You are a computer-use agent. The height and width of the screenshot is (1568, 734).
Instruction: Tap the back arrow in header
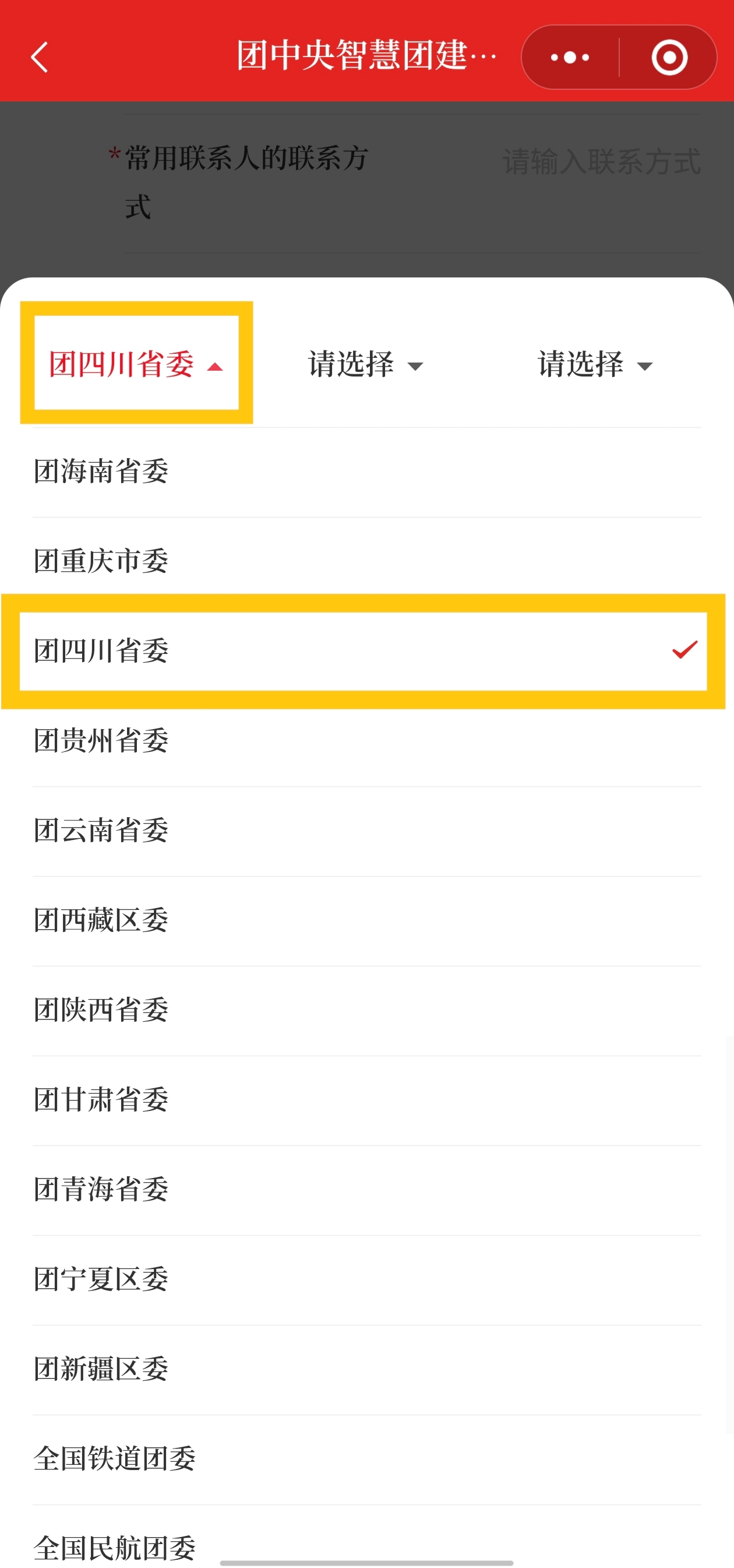40,57
